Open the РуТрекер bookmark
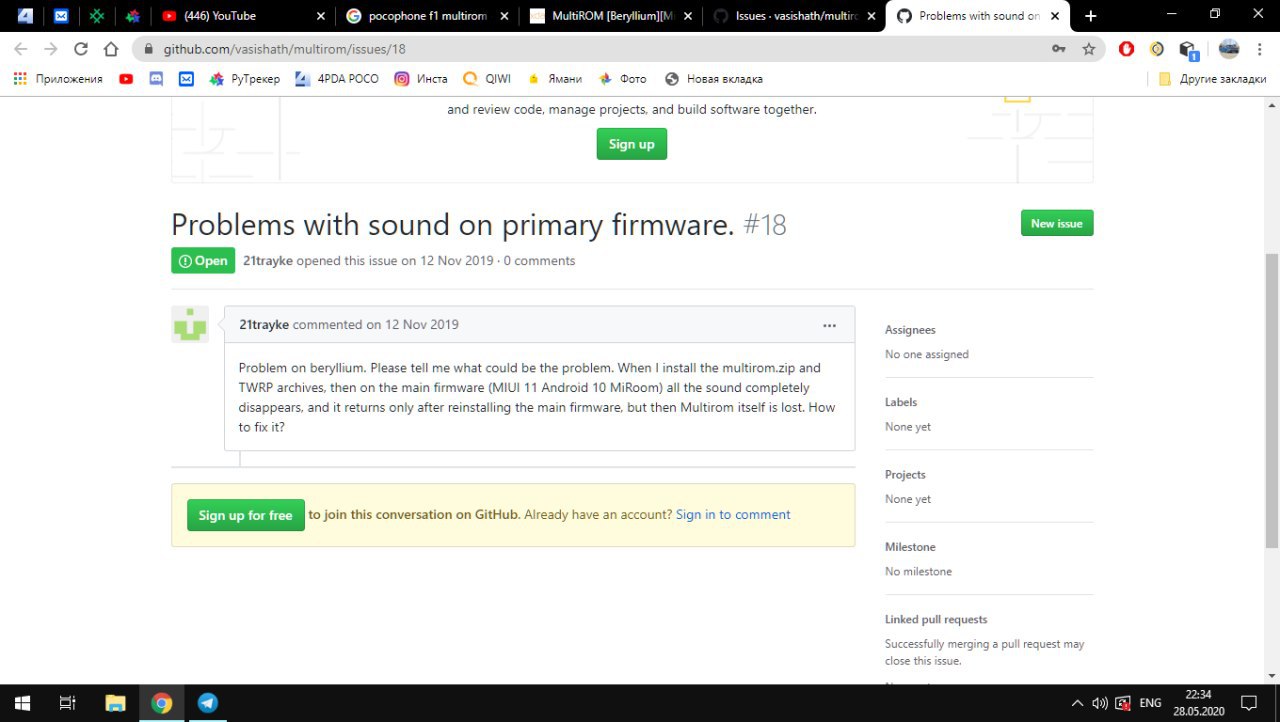 pos(244,79)
